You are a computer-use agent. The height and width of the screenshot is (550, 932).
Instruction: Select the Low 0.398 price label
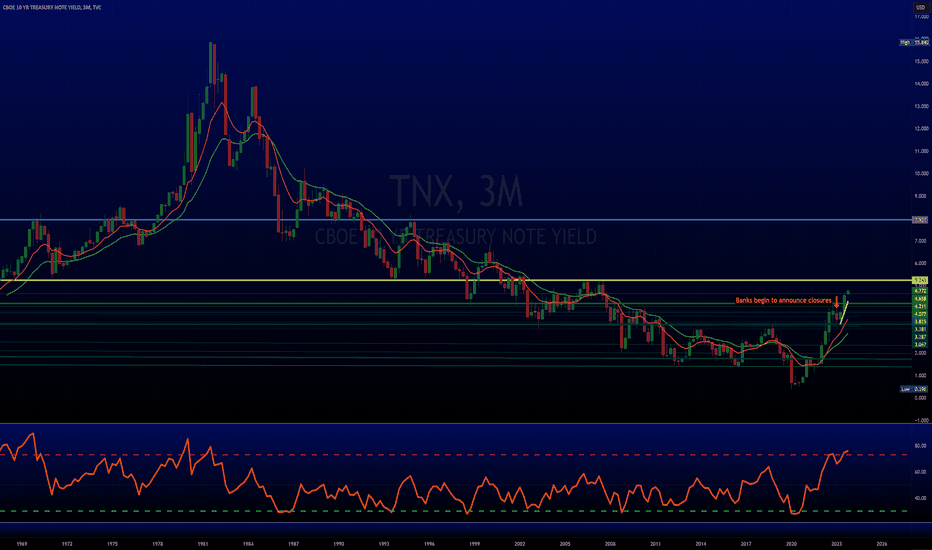(914, 389)
